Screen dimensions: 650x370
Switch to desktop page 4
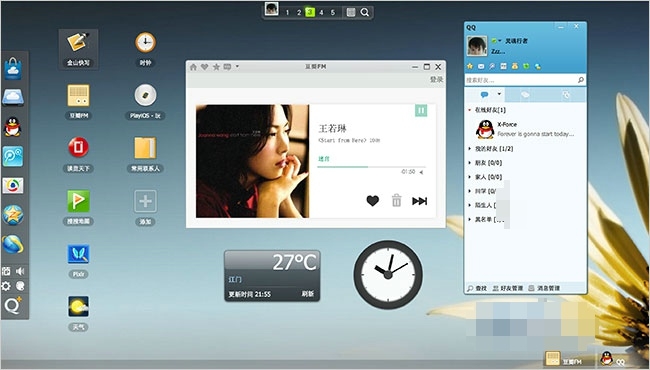point(321,12)
